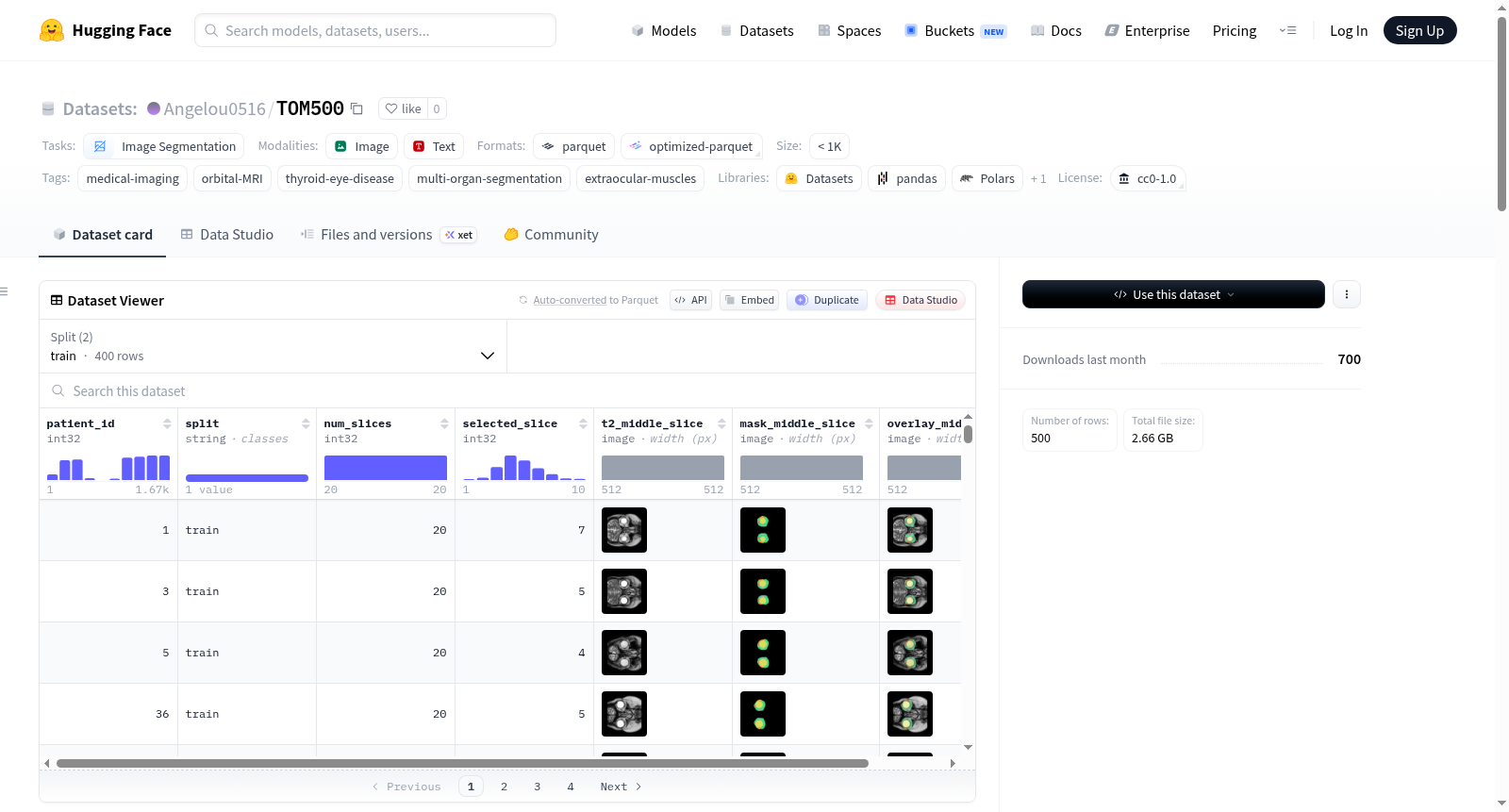Open overlay thumbnail for patient 5
Image resolution: width=1509 pixels, height=812 pixels.
pos(910,653)
